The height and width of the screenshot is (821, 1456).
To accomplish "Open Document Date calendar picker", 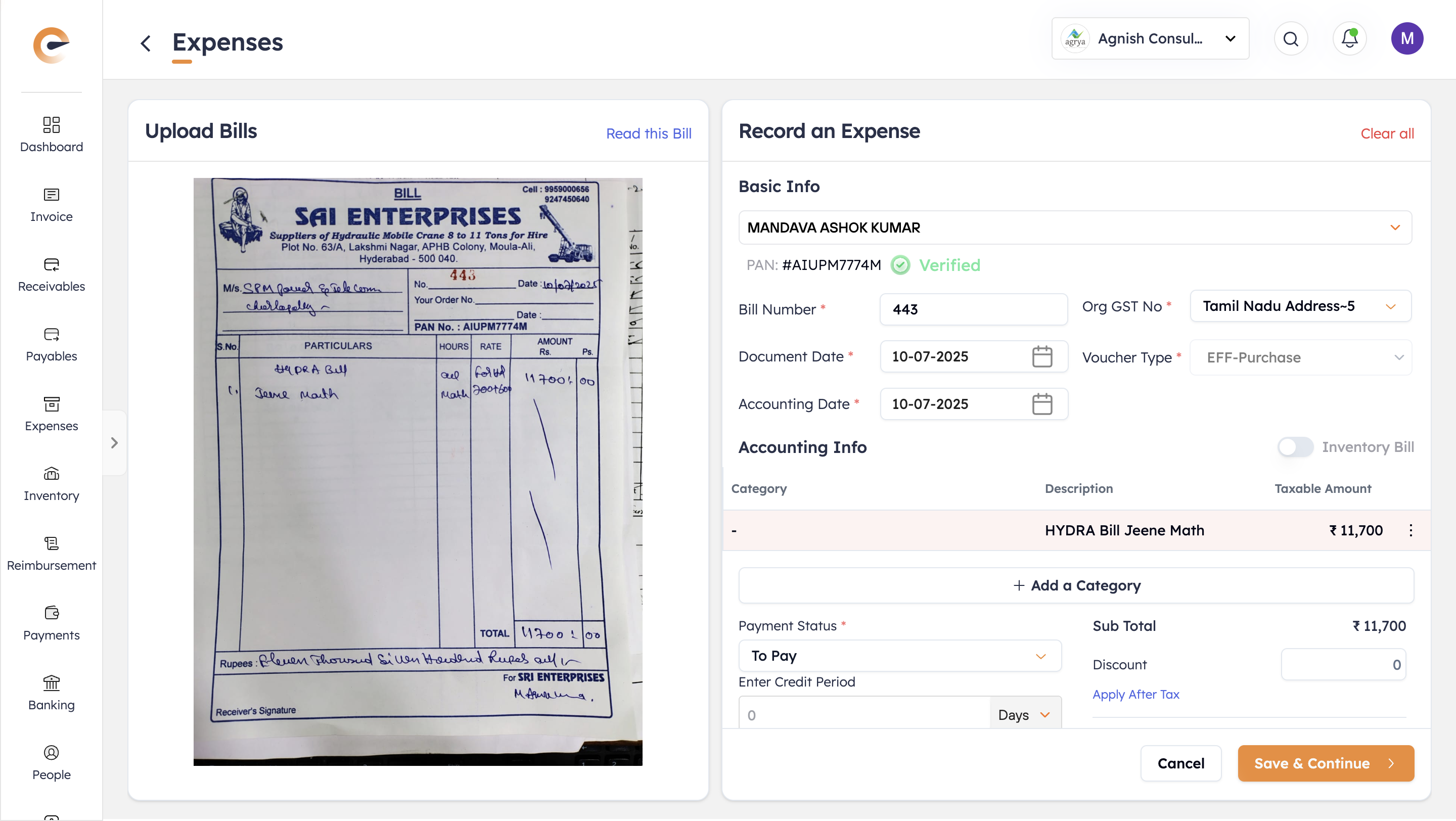I will [1041, 356].
